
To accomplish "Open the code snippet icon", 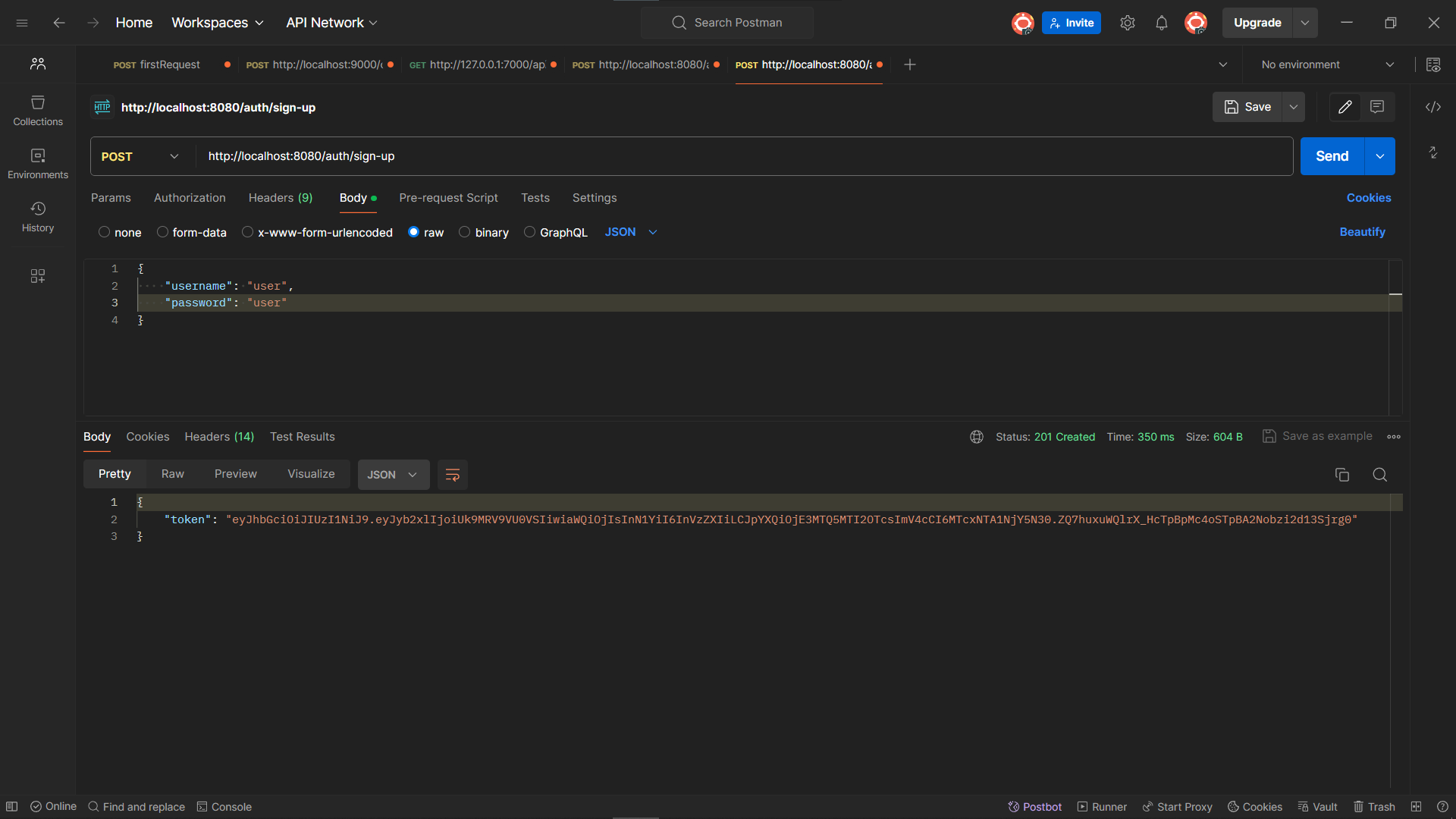I will [x=1433, y=107].
